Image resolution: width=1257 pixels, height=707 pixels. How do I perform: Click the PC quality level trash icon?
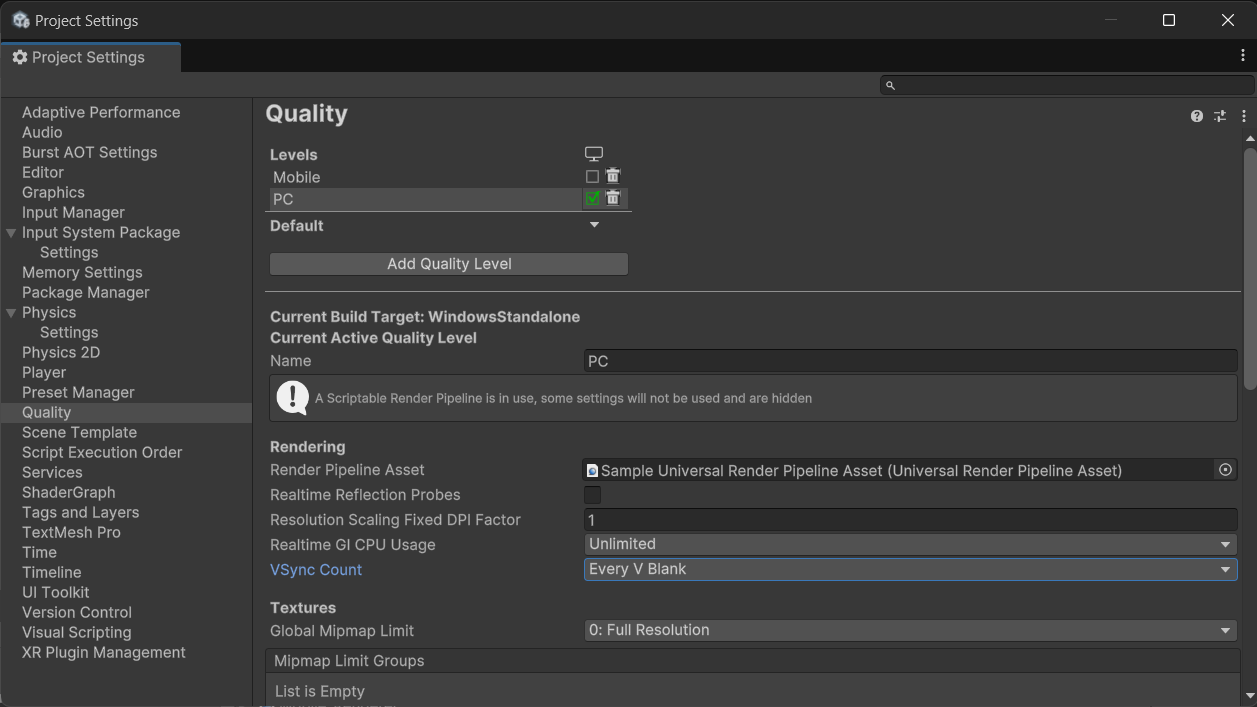pos(613,198)
